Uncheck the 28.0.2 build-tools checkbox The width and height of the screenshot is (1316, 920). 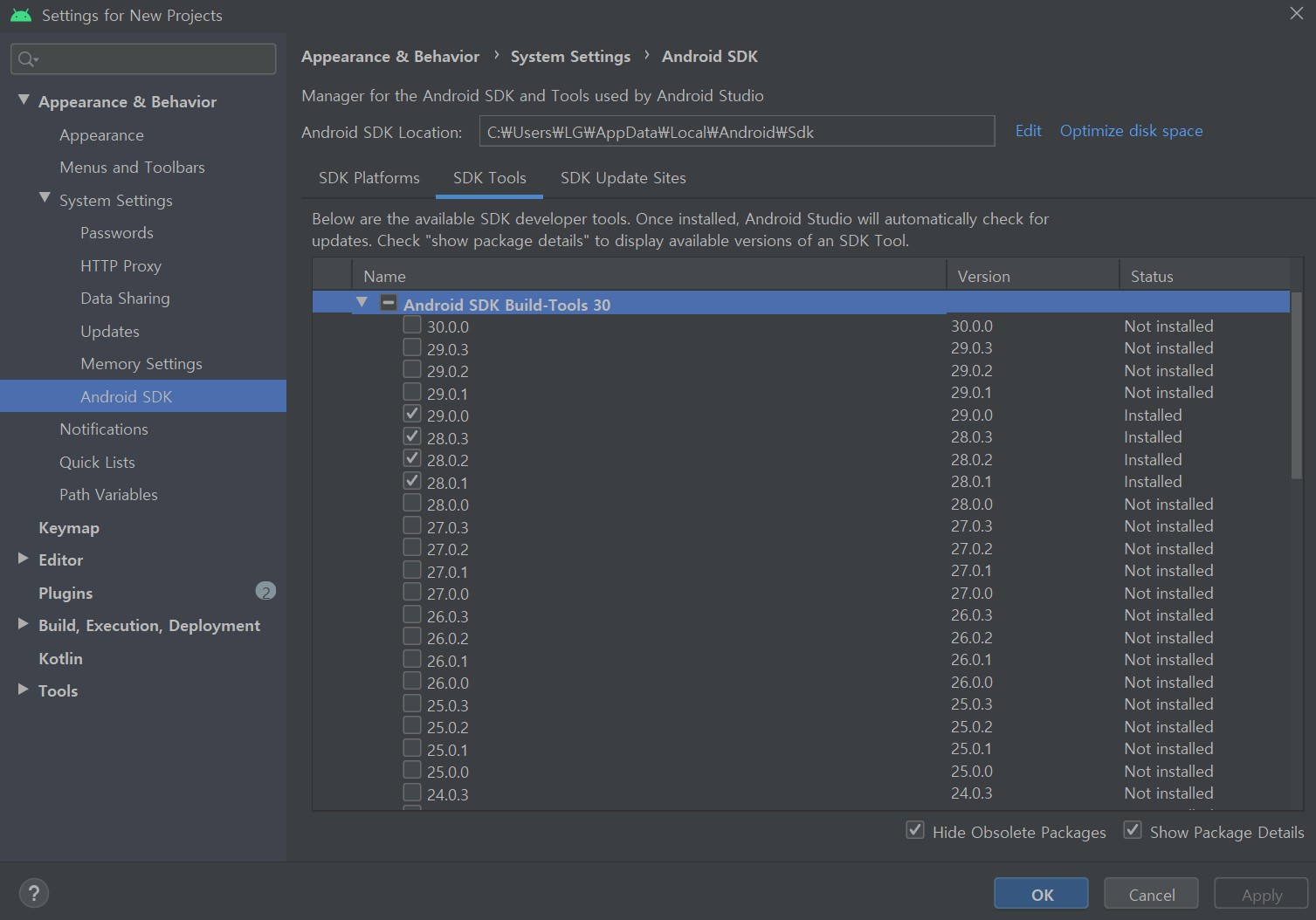tap(412, 458)
